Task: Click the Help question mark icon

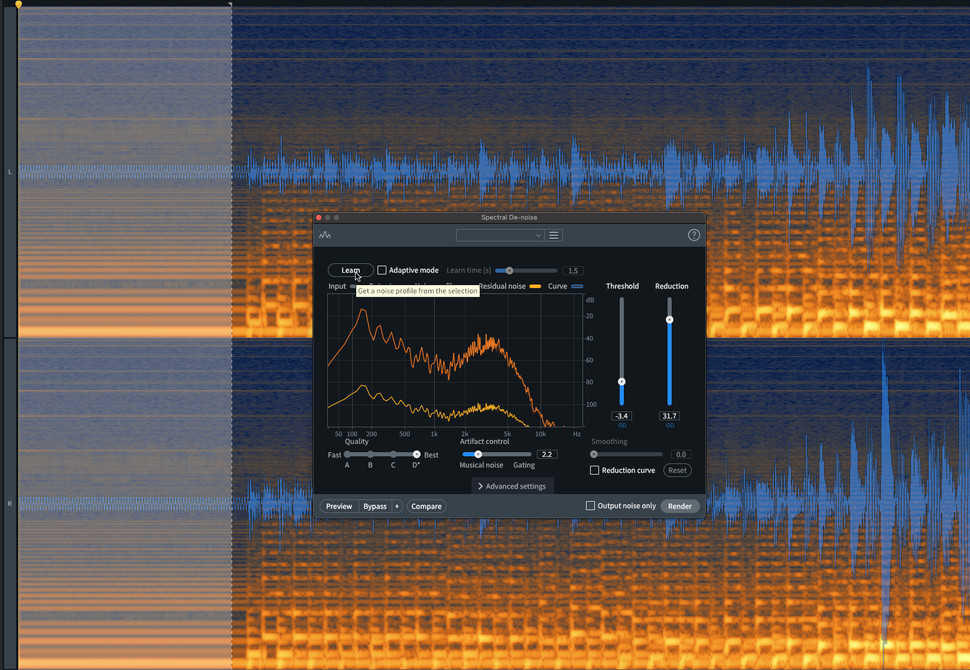Action: [x=695, y=235]
